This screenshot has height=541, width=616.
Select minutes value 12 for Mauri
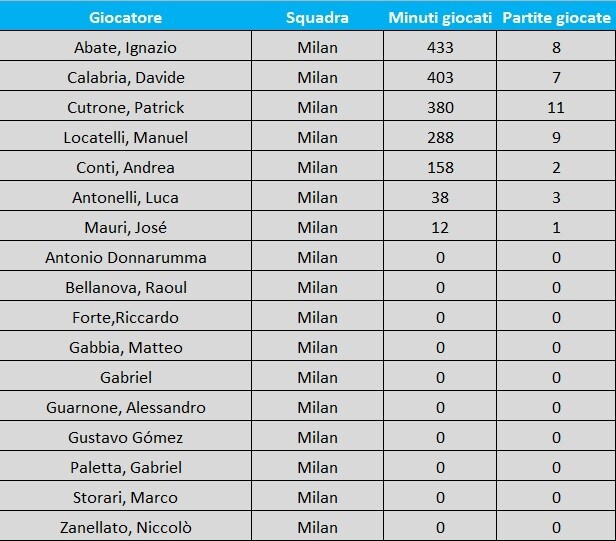[x=440, y=227]
